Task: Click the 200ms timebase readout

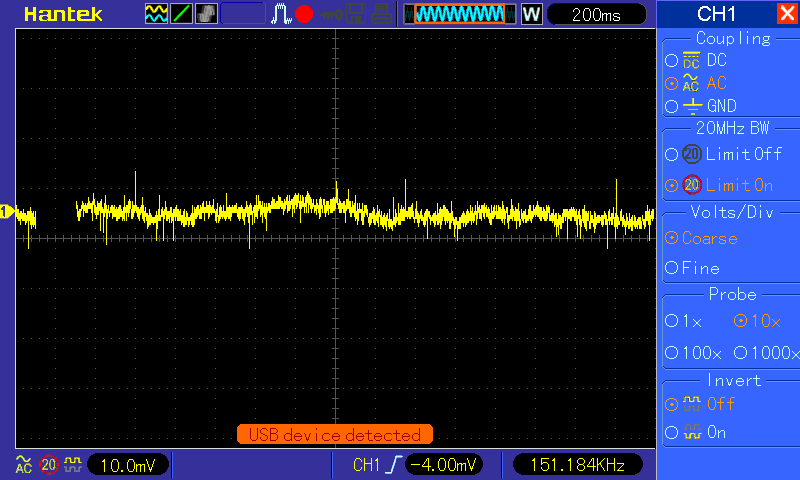Action: click(x=596, y=14)
